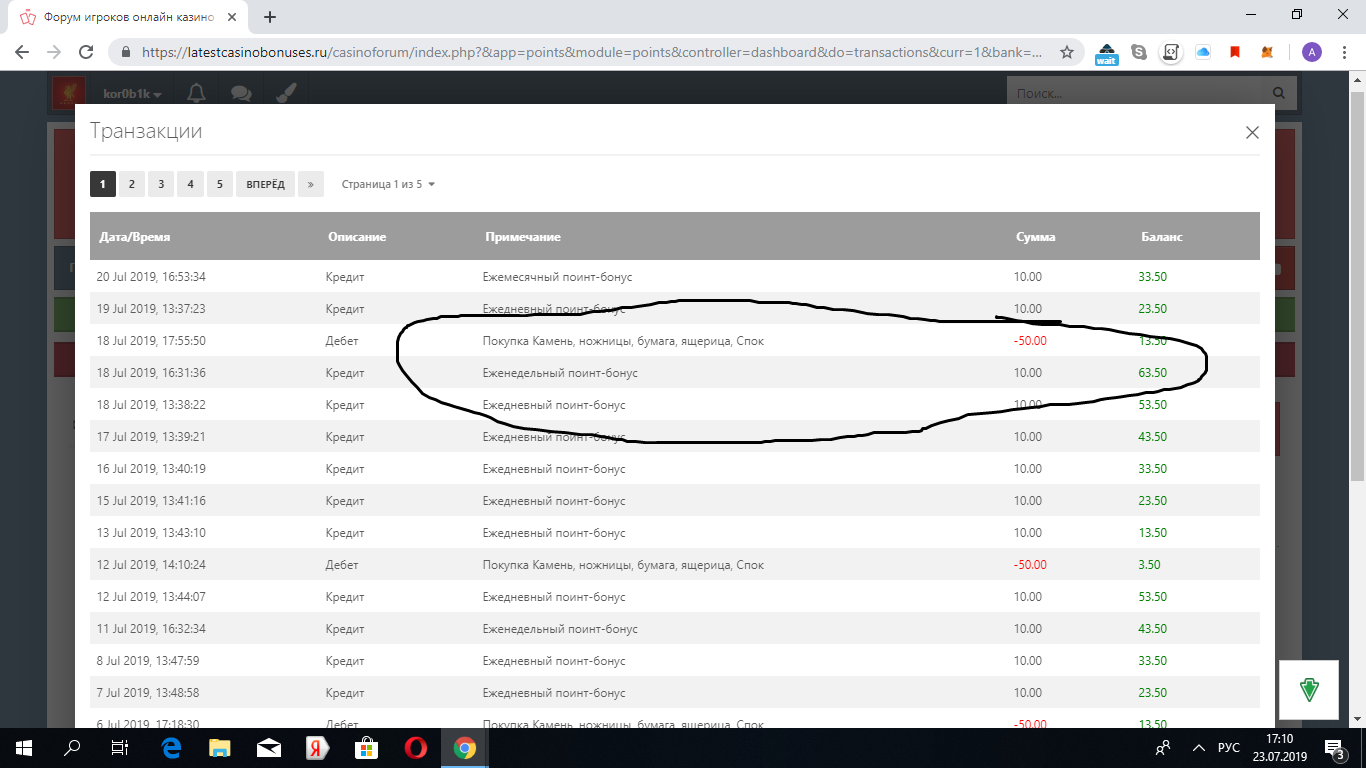The image size is (1366, 768).
Task: Click the Skype extension icon
Action: pos(1138,52)
